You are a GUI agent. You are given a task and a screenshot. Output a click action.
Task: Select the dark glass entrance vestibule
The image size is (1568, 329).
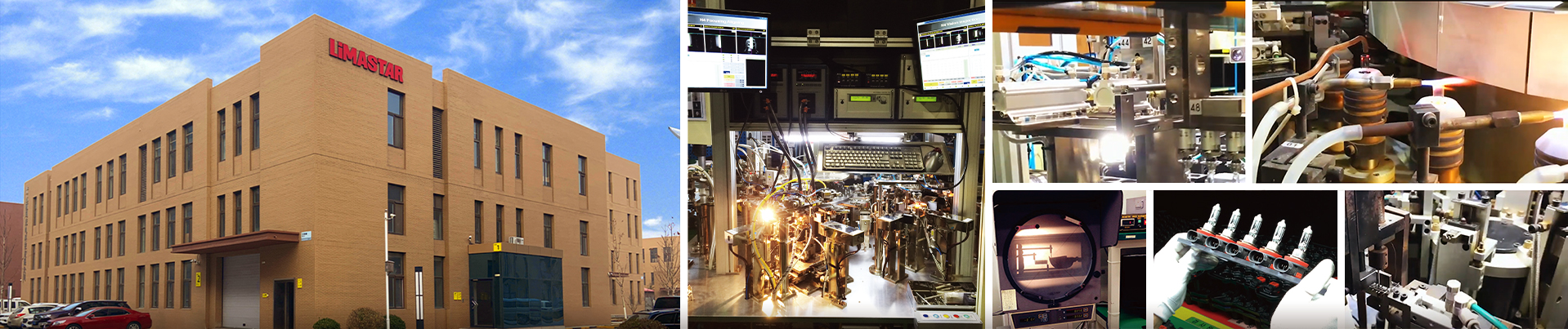(x=515, y=290)
